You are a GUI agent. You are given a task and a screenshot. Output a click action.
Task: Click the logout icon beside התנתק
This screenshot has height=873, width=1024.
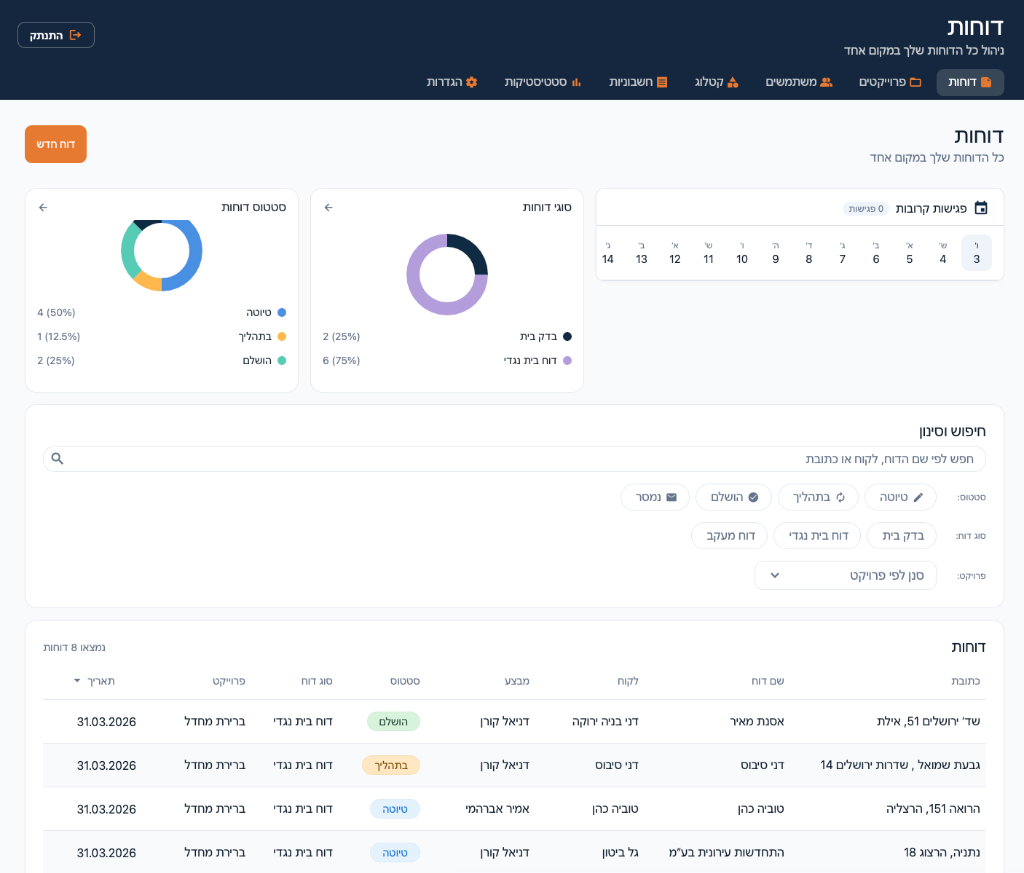(76, 35)
